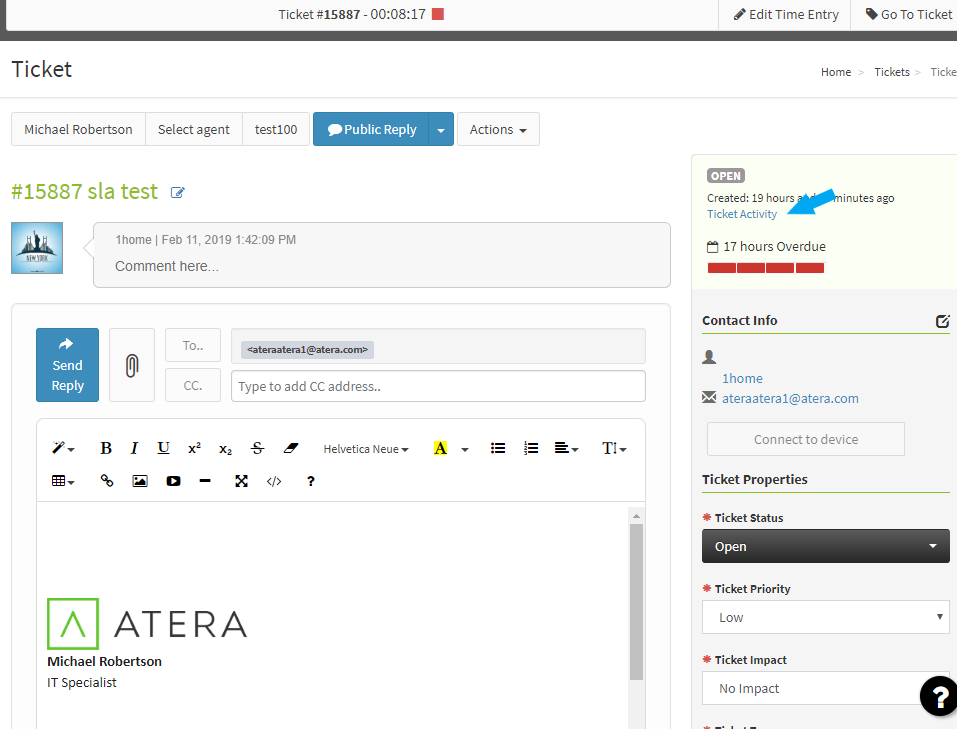The image size is (957, 729).
Task: Click the Send Reply button
Action: coord(67,365)
